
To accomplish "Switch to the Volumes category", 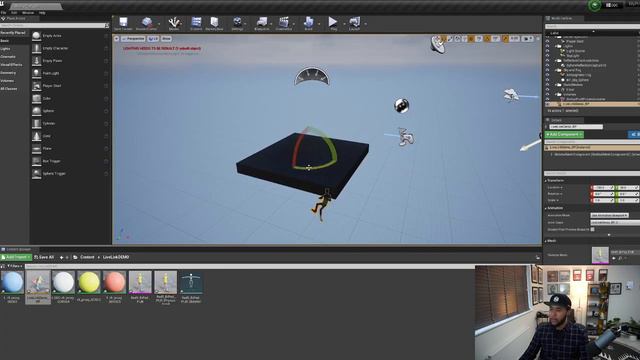I will click(x=14, y=81).
